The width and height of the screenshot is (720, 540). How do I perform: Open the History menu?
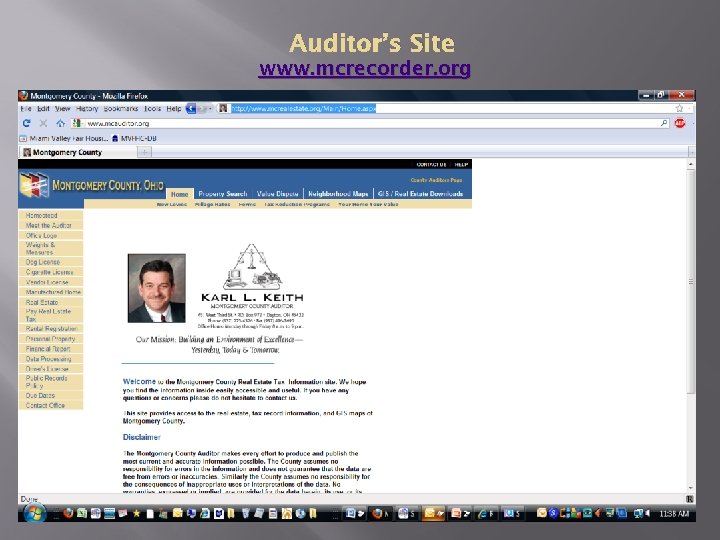pyautogui.click(x=87, y=109)
